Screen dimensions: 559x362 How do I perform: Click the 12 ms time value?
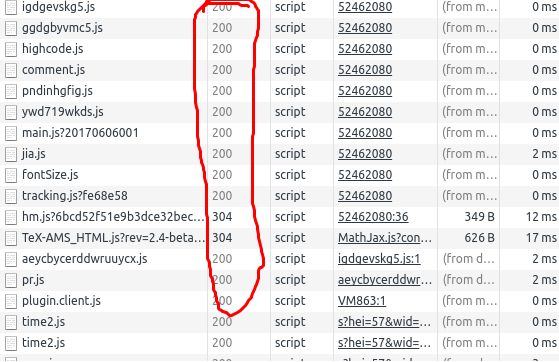pos(541,217)
